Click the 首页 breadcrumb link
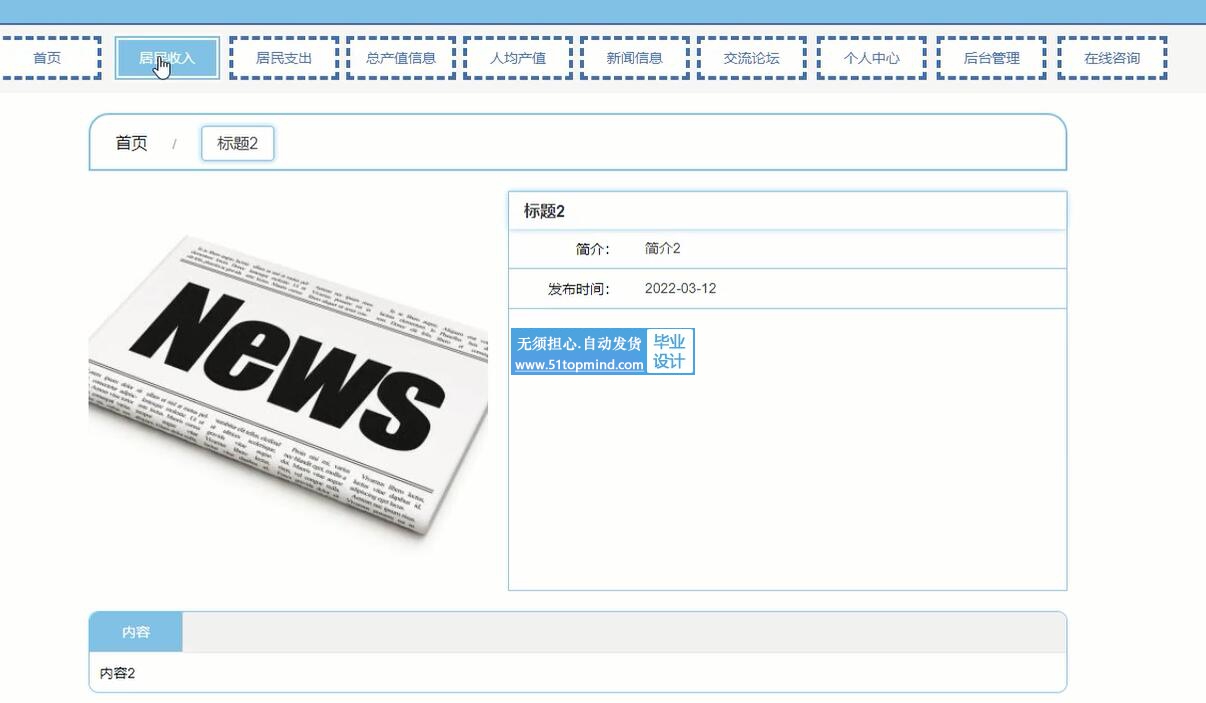Screen dimensions: 1206x703 pos(132,143)
